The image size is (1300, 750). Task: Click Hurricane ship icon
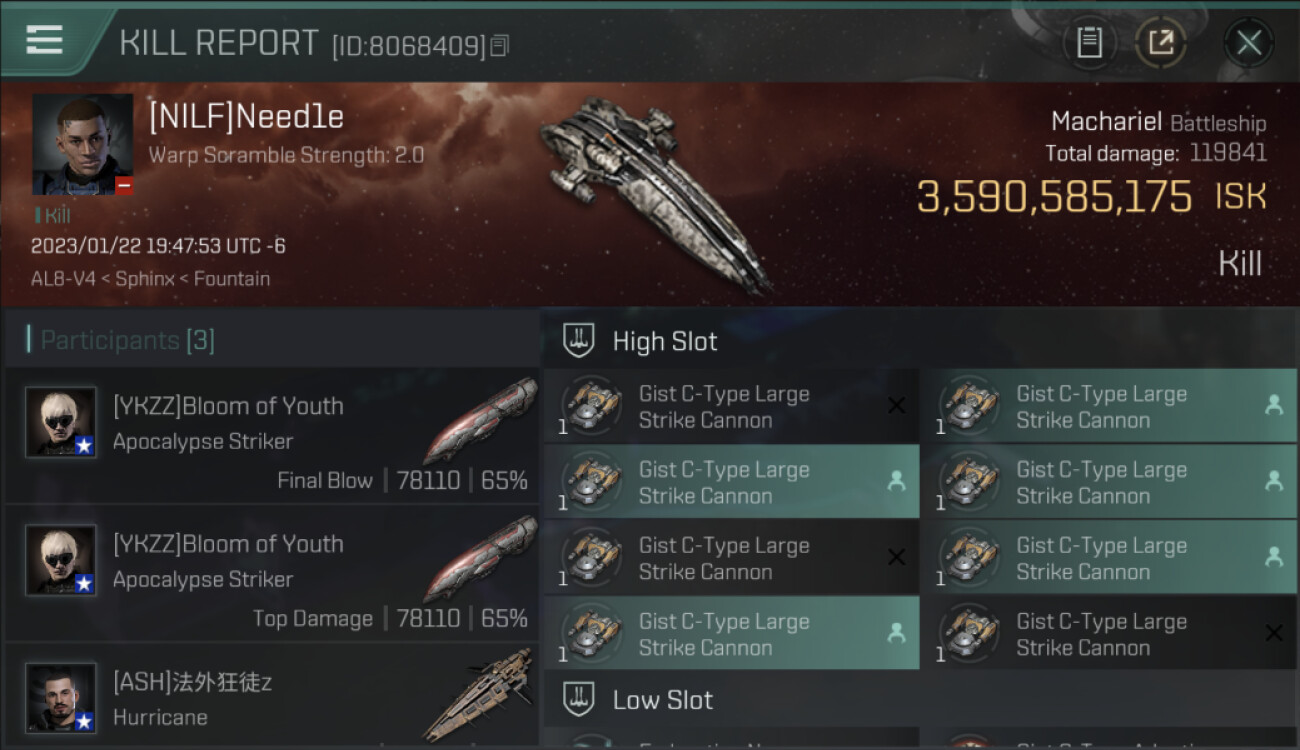478,695
